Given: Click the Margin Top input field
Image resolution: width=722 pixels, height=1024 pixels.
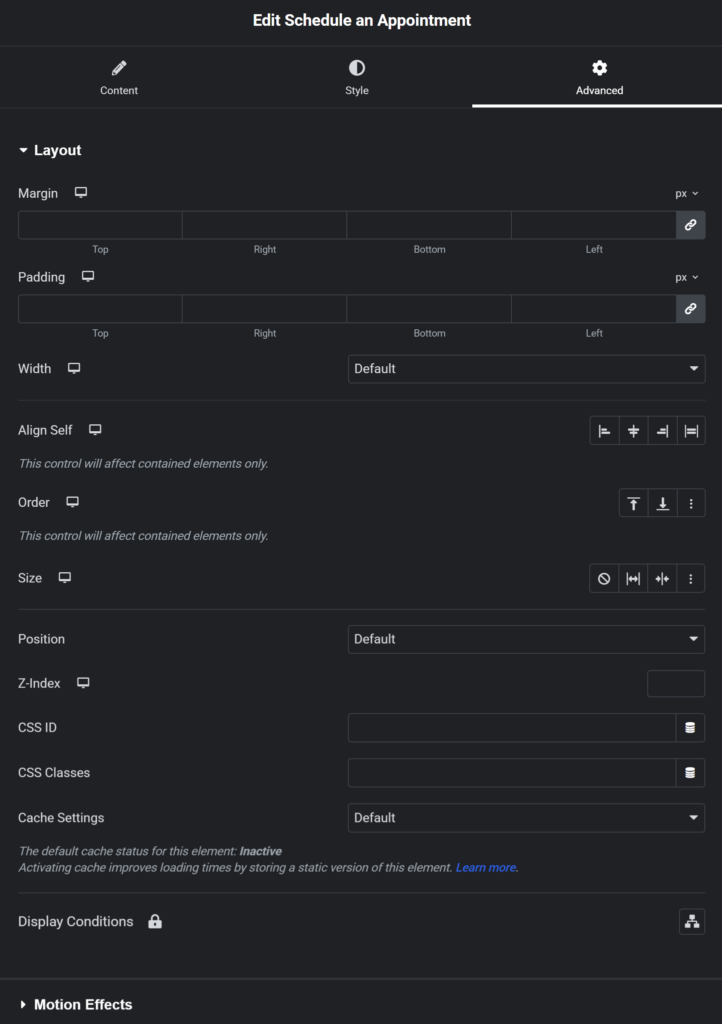Looking at the screenshot, I should (x=100, y=225).
